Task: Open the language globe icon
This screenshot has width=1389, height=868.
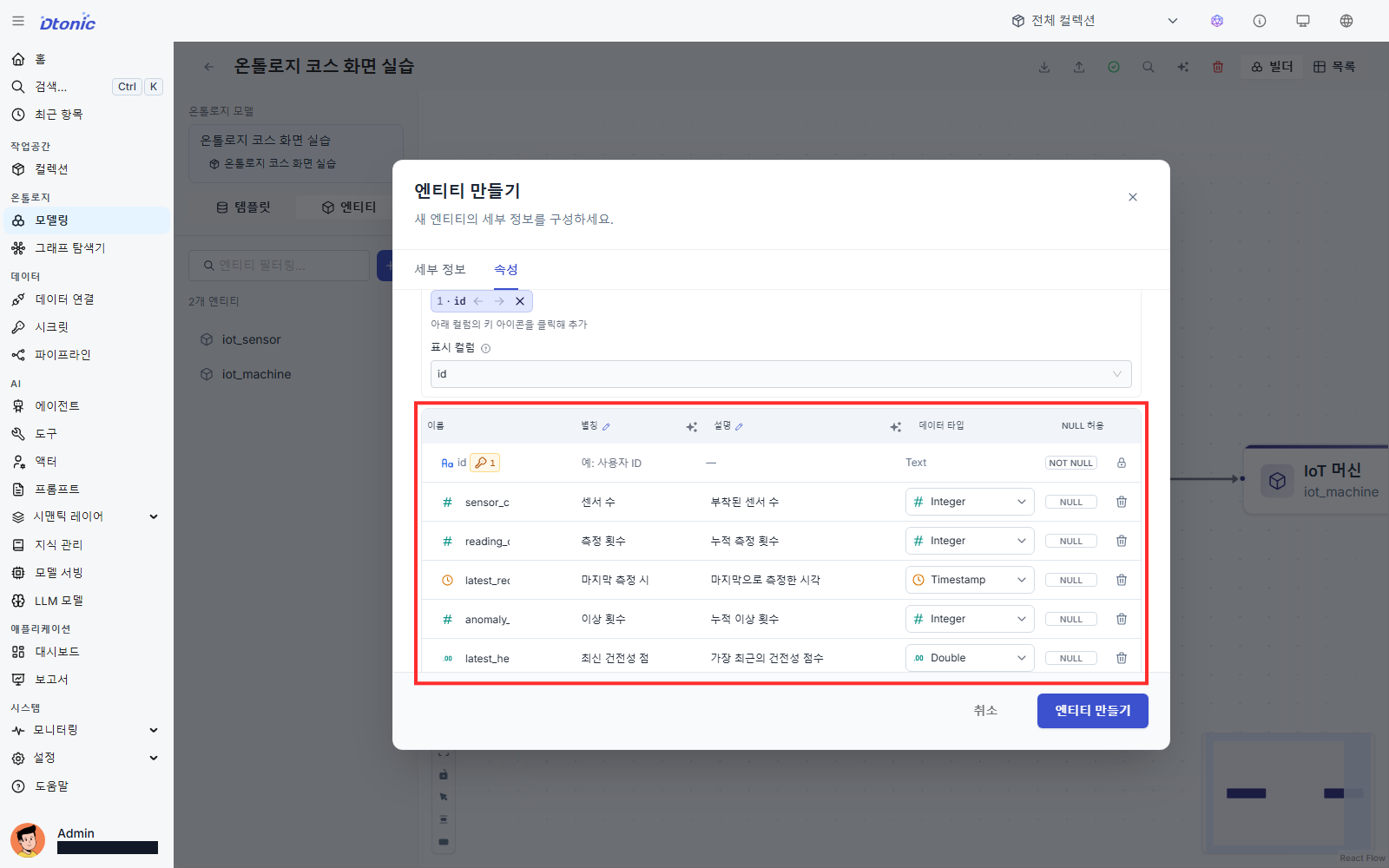Action: [1346, 21]
